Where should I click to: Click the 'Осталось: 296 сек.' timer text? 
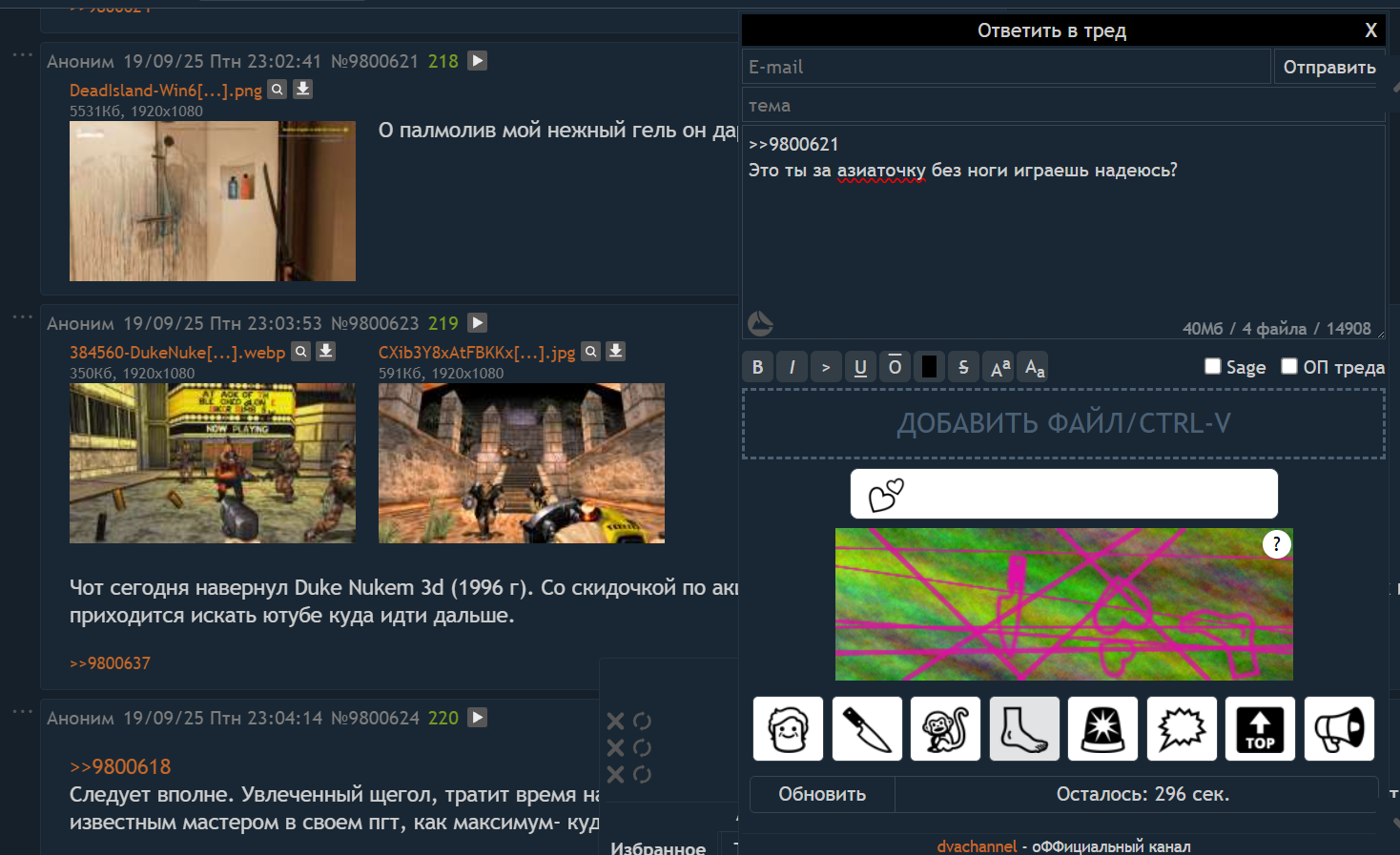coord(1143,794)
